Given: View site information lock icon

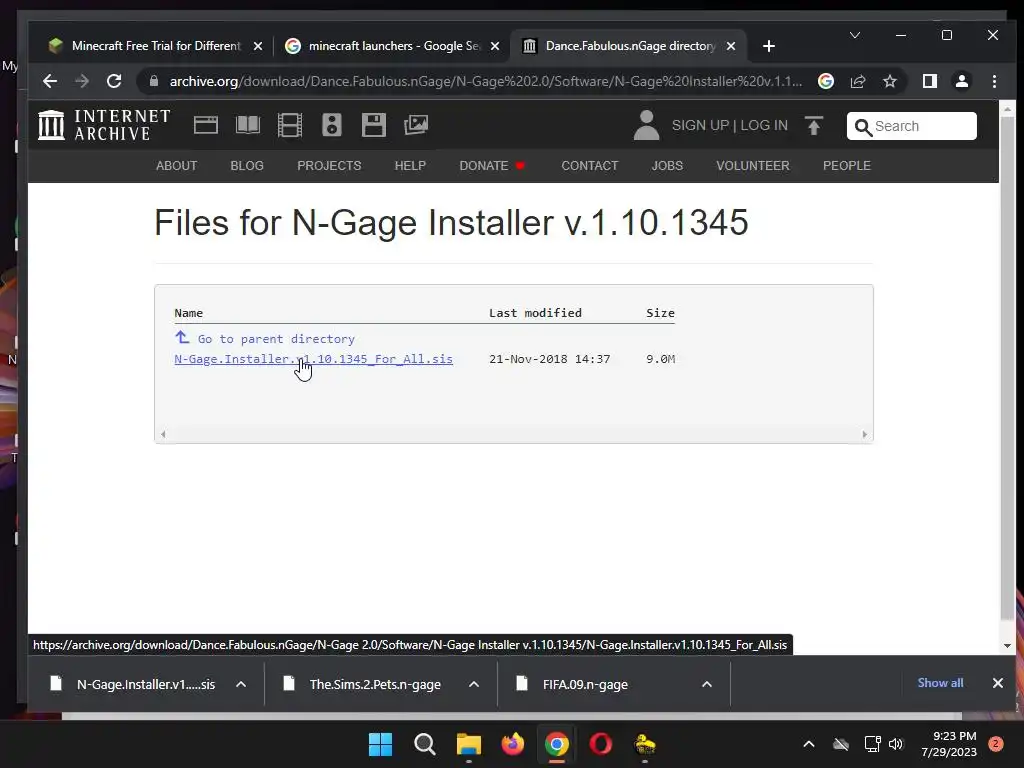Looking at the screenshot, I should pyautogui.click(x=154, y=81).
